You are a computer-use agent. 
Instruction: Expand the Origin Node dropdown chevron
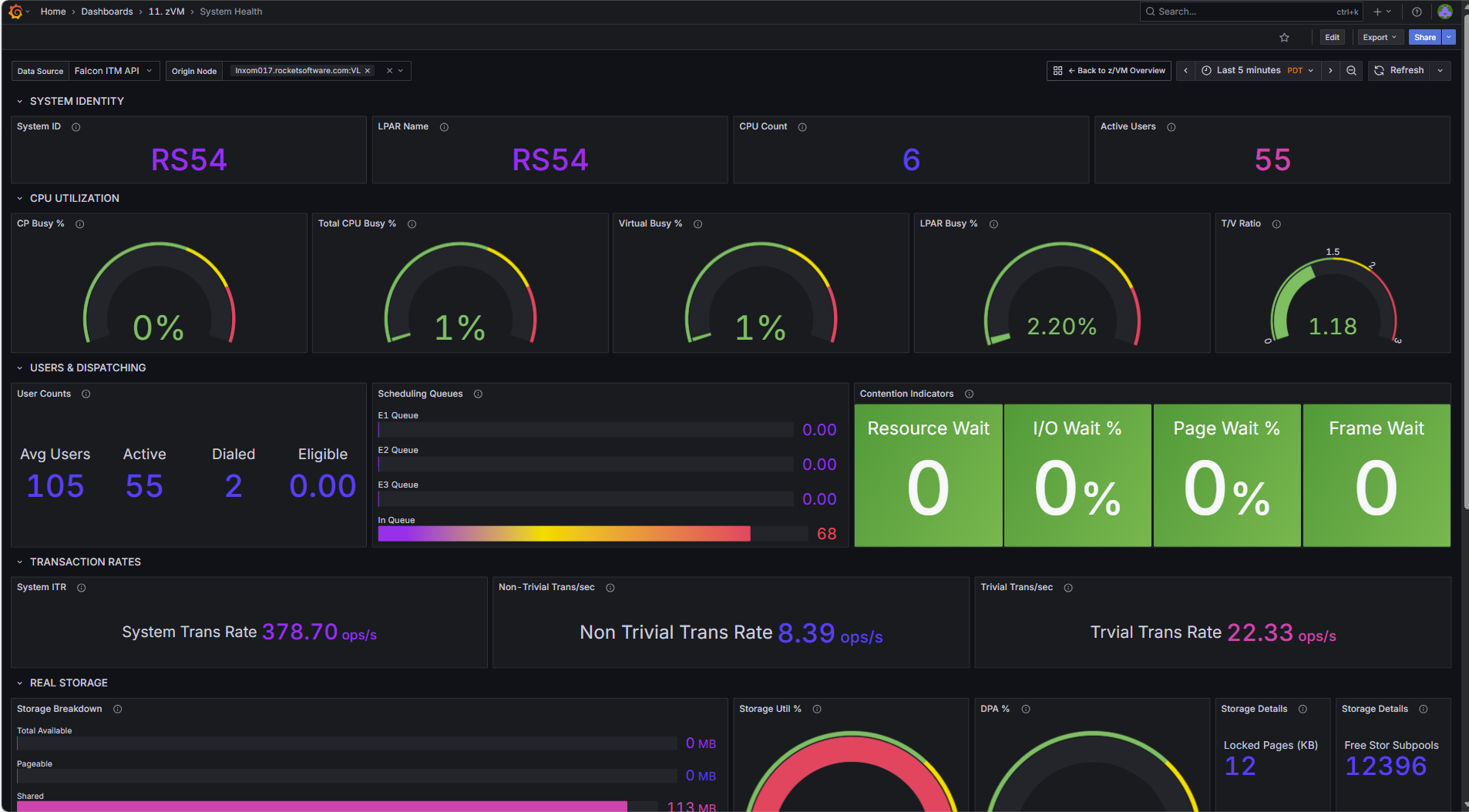pyautogui.click(x=401, y=71)
